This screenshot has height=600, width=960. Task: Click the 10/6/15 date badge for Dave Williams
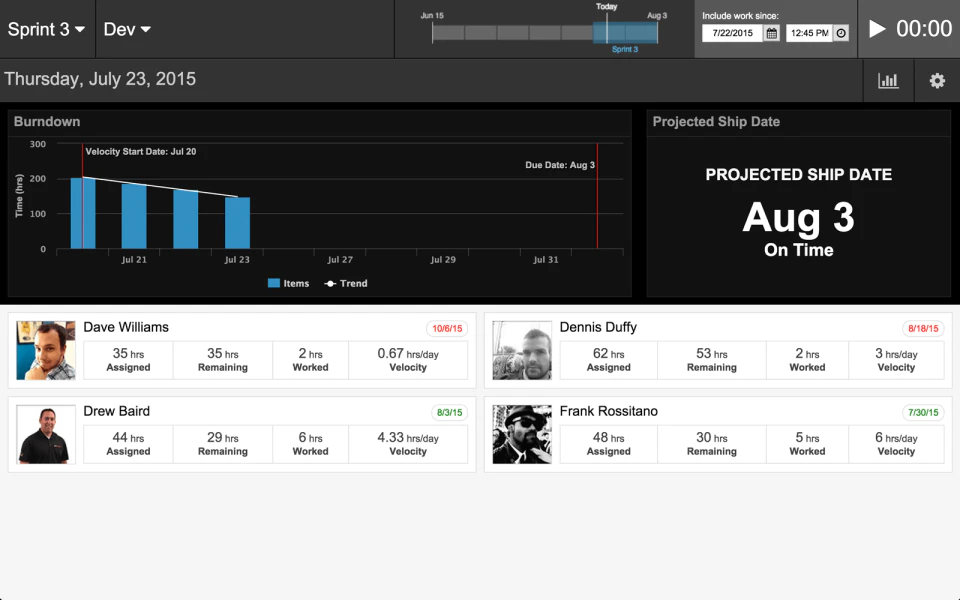tap(445, 327)
